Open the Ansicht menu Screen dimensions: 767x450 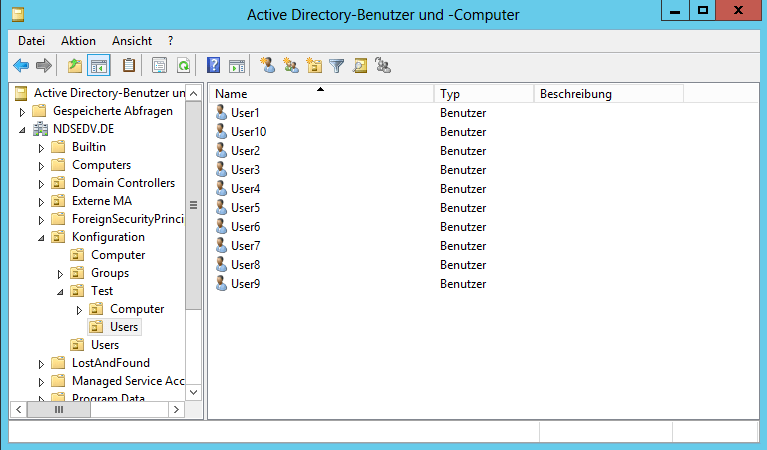click(x=132, y=41)
